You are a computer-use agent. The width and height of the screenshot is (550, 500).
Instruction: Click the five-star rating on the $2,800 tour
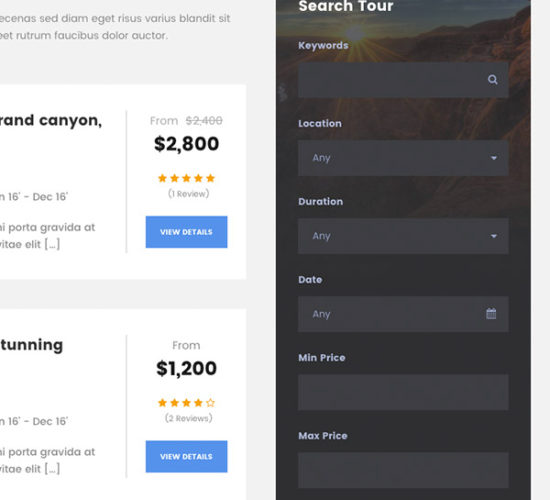[186, 178]
